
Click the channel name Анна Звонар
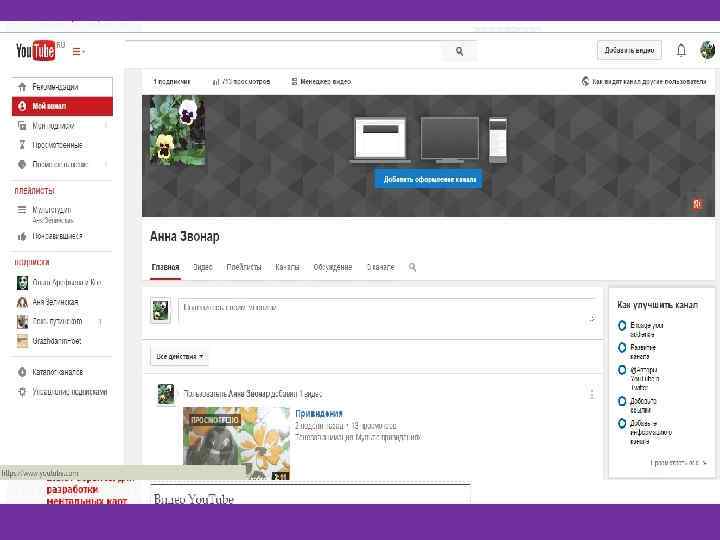[185, 236]
